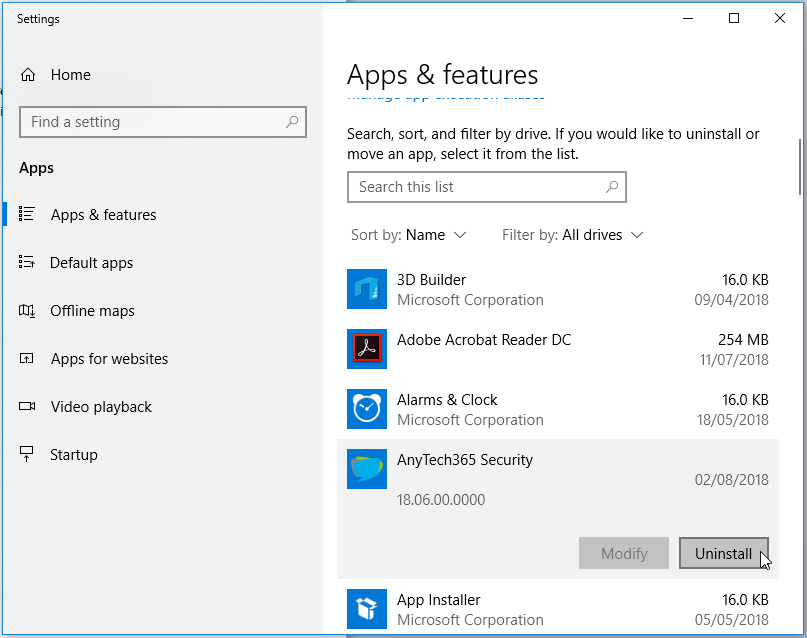Maximize the Settings window
The width and height of the screenshot is (807, 638).
[734, 19]
